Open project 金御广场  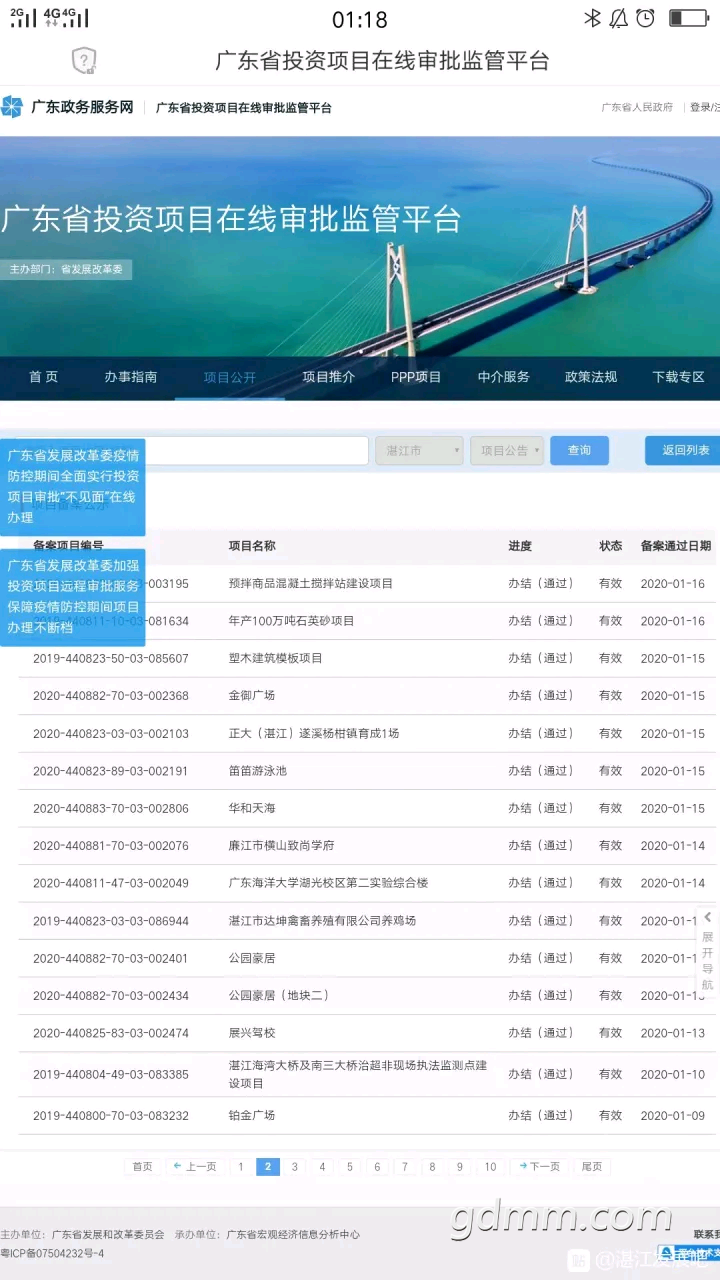(252, 695)
